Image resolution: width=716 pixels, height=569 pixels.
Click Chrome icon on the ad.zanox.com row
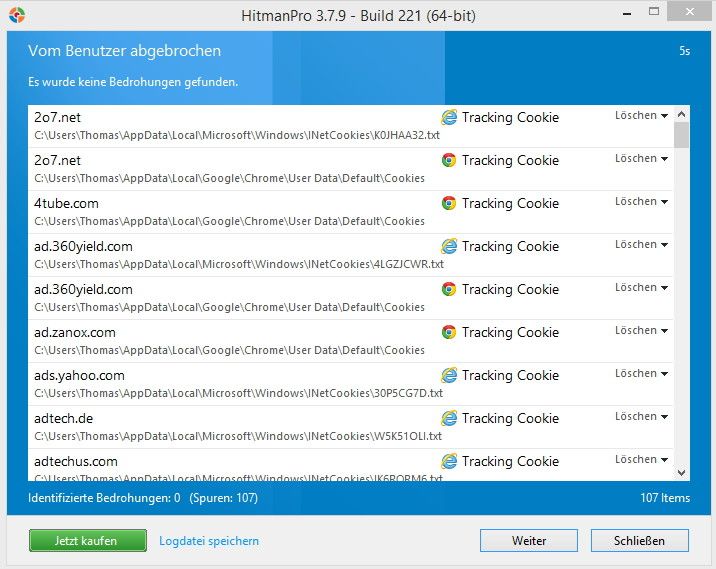coord(449,332)
